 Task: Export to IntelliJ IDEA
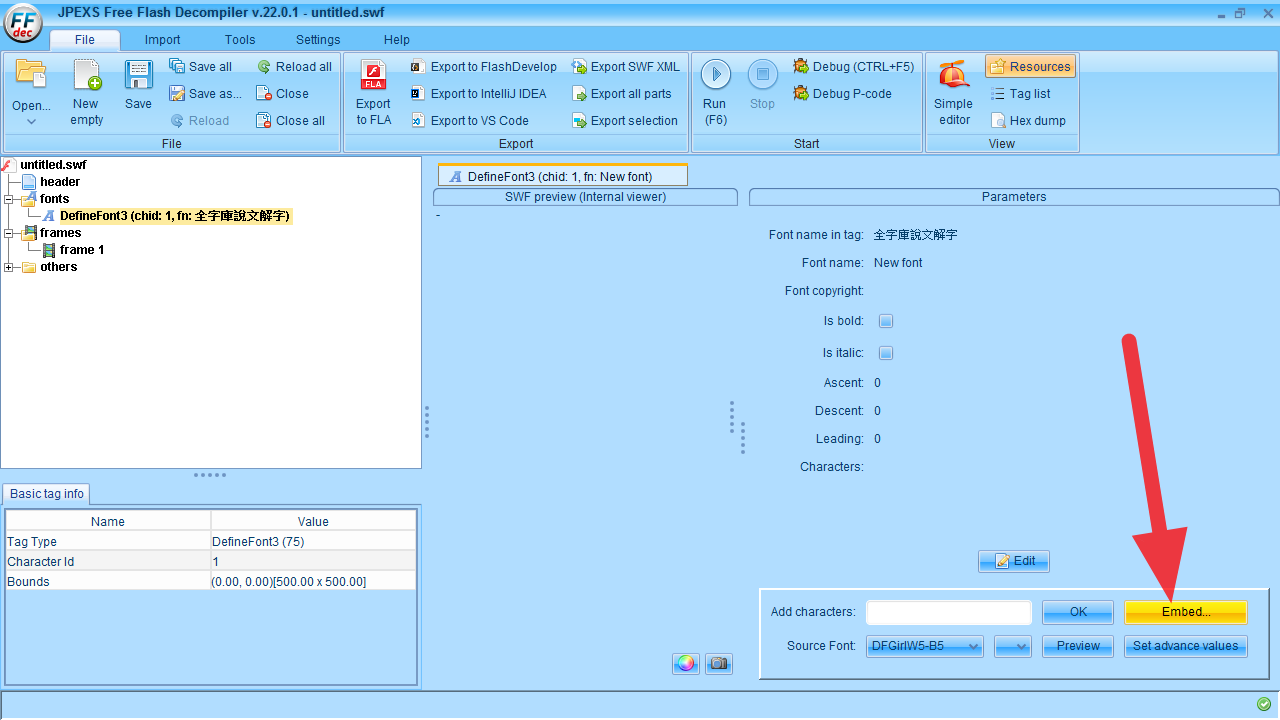click(479, 94)
